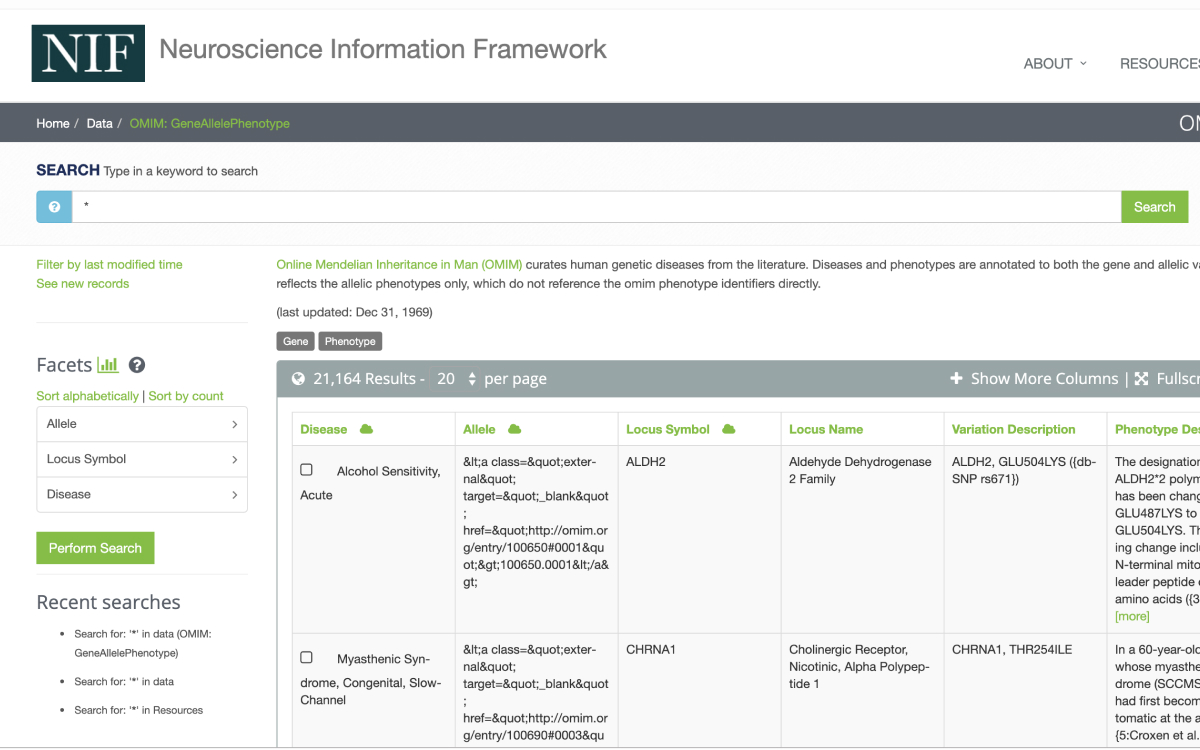The image size is (1200, 750).
Task: Expand the Locus Symbol facet
Action: [x=142, y=459]
